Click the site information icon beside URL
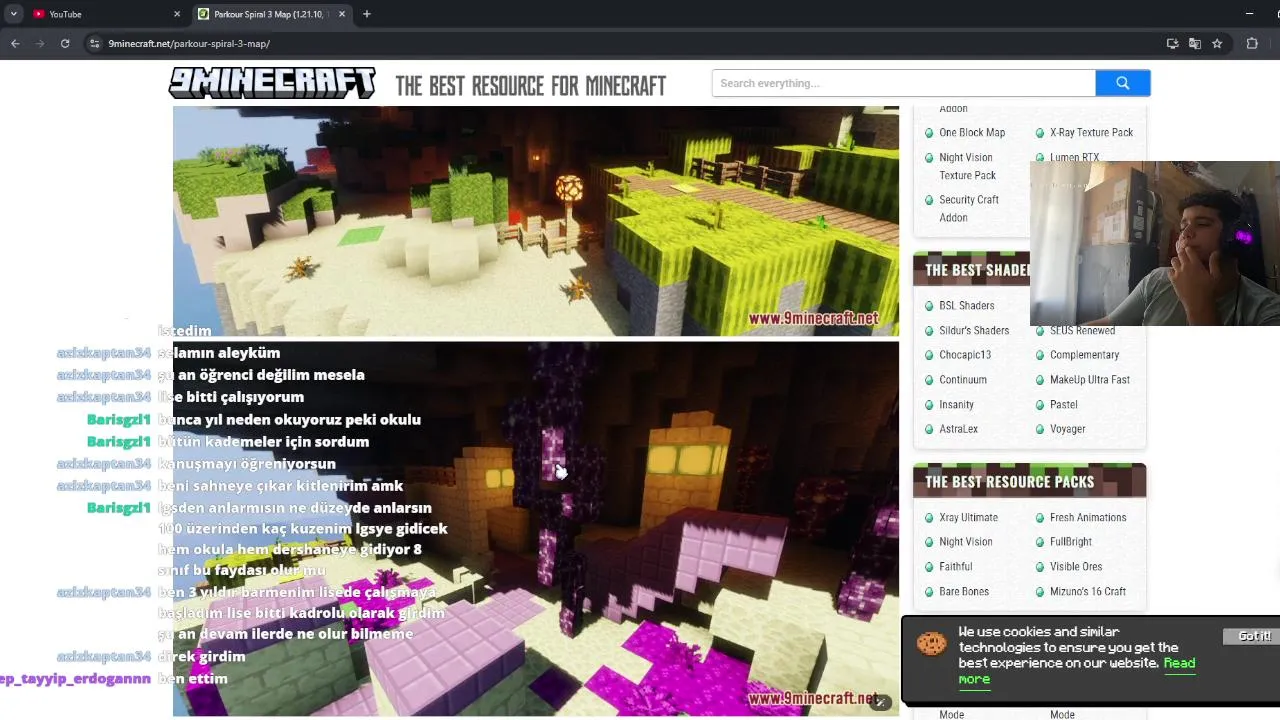Viewport: 1280px width, 720px height. coord(94,43)
